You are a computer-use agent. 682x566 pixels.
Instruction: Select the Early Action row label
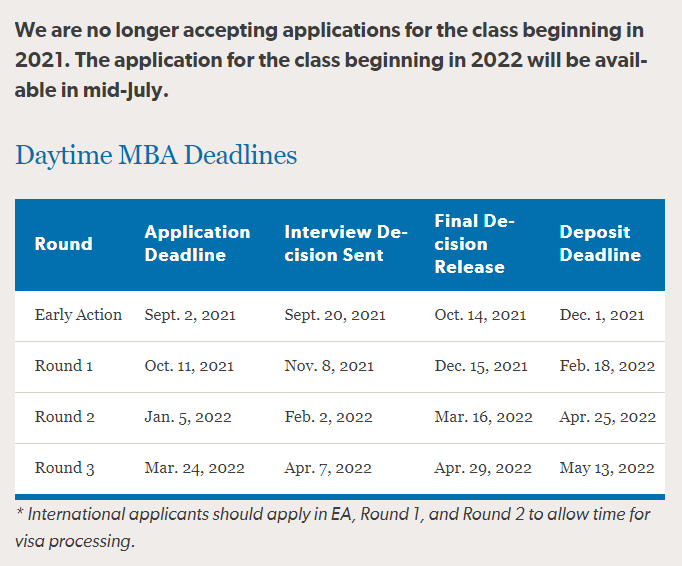78,315
